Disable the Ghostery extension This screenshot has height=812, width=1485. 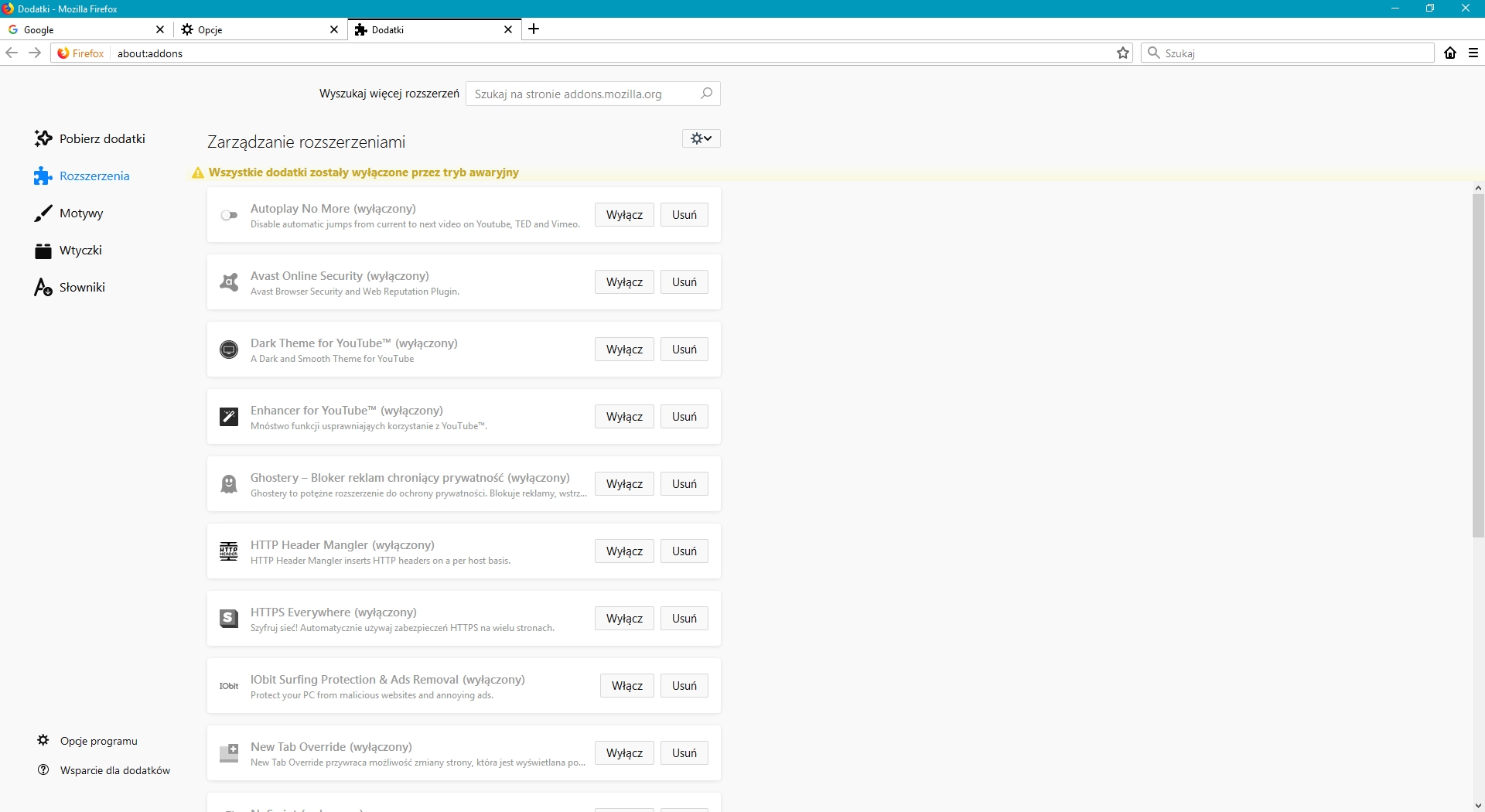(x=624, y=484)
